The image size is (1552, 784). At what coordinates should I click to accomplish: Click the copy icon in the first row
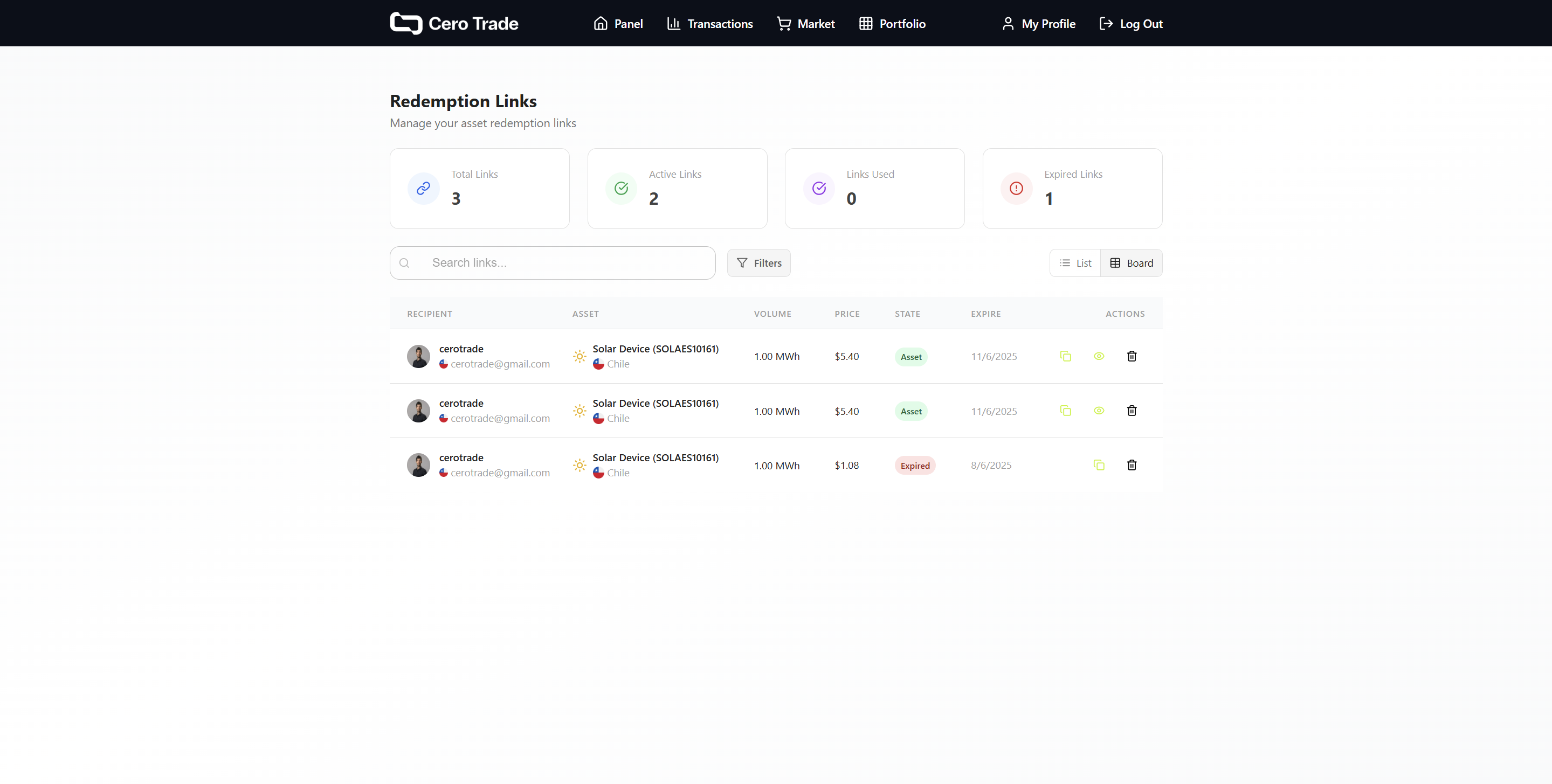click(x=1065, y=357)
